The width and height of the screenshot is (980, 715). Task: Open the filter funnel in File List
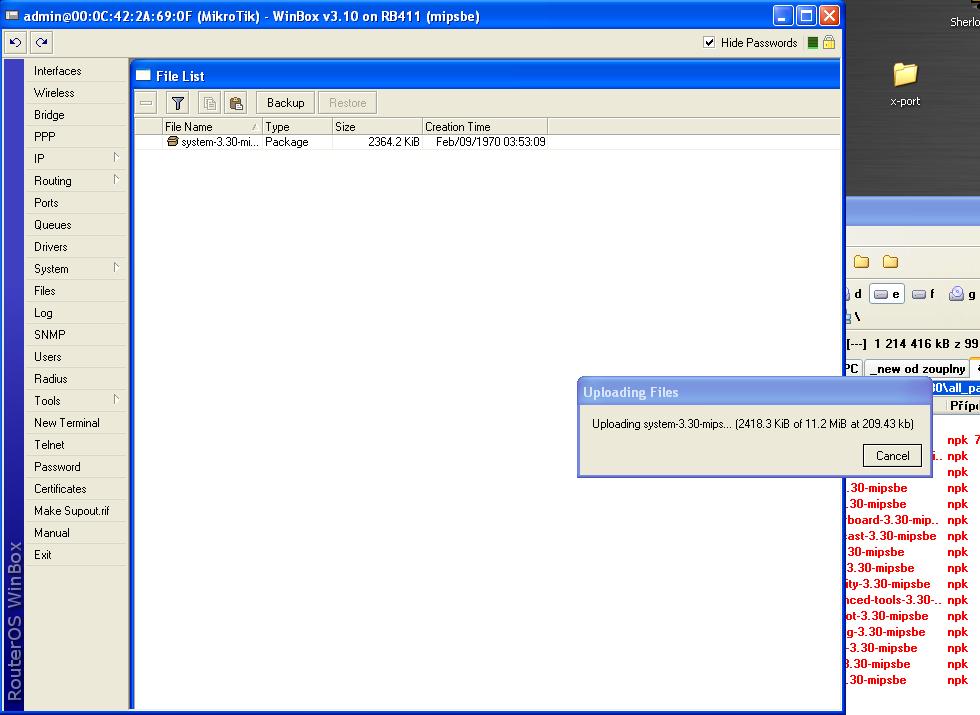(x=177, y=103)
